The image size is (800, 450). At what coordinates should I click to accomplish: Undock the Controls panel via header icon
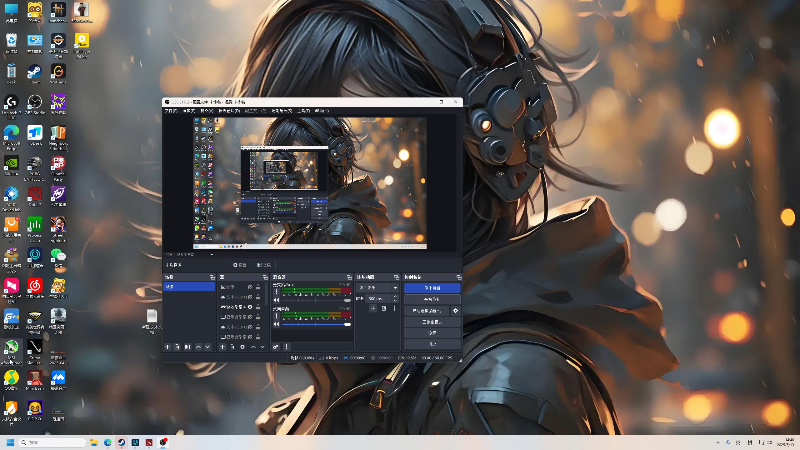[458, 277]
